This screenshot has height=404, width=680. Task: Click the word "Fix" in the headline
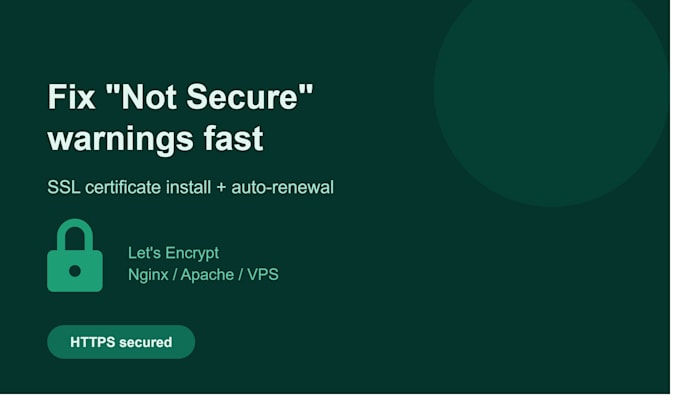tap(71, 97)
